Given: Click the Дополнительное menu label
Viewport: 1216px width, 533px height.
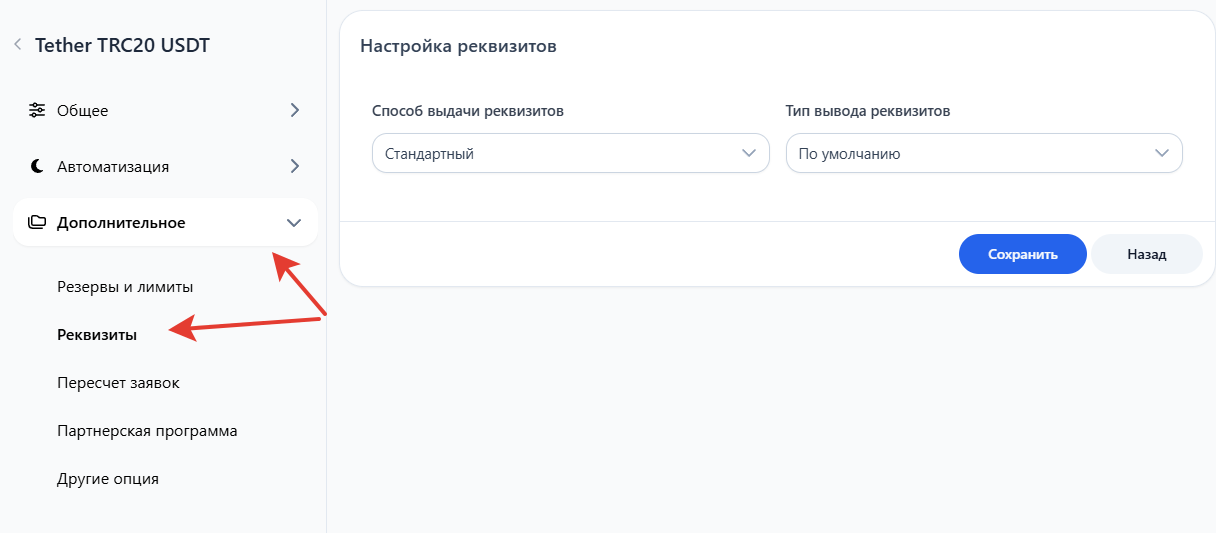Looking at the screenshot, I should pyautogui.click(x=121, y=223).
